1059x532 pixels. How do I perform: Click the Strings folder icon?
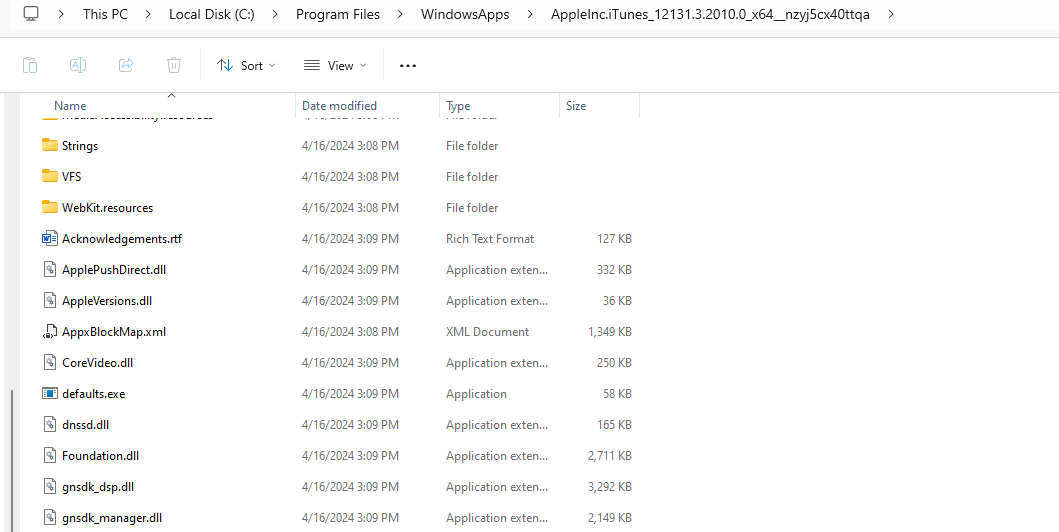click(x=49, y=145)
